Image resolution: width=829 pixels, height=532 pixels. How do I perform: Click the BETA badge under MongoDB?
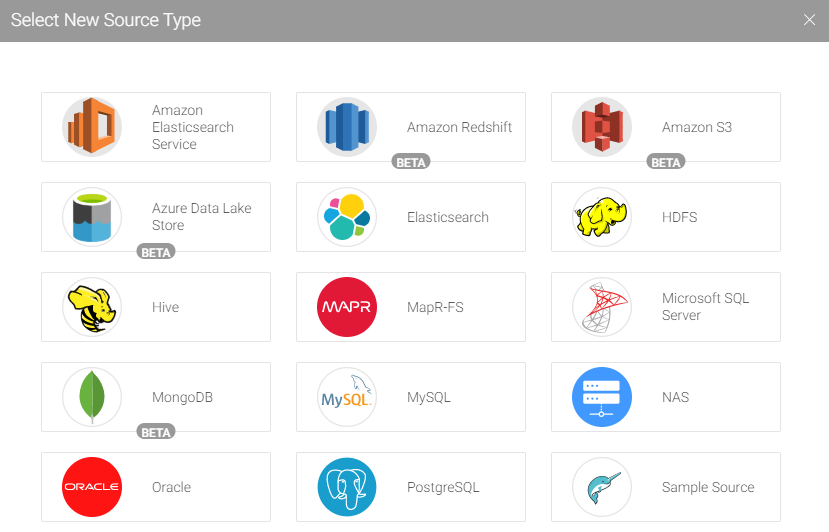pyautogui.click(x=156, y=432)
